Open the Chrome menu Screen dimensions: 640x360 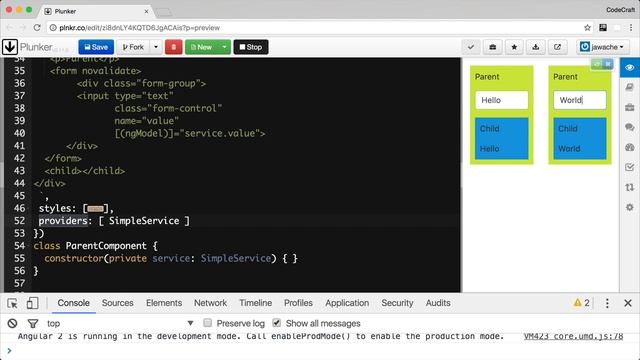pos(631,28)
